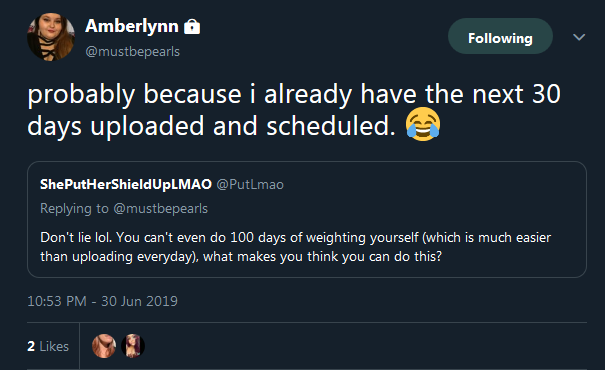Image resolution: width=605 pixels, height=370 pixels.
Task: Click the "30 Jun 2019" date portion
Action: pos(139,301)
